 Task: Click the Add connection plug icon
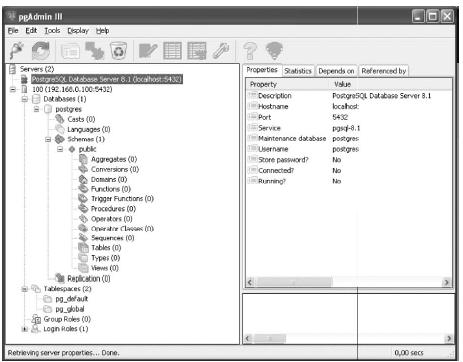click(x=17, y=51)
